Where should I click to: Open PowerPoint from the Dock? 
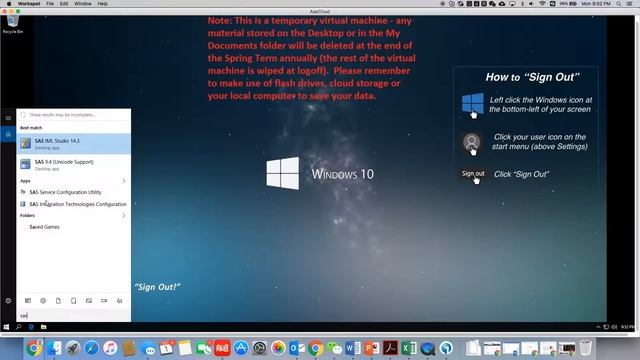[371, 348]
